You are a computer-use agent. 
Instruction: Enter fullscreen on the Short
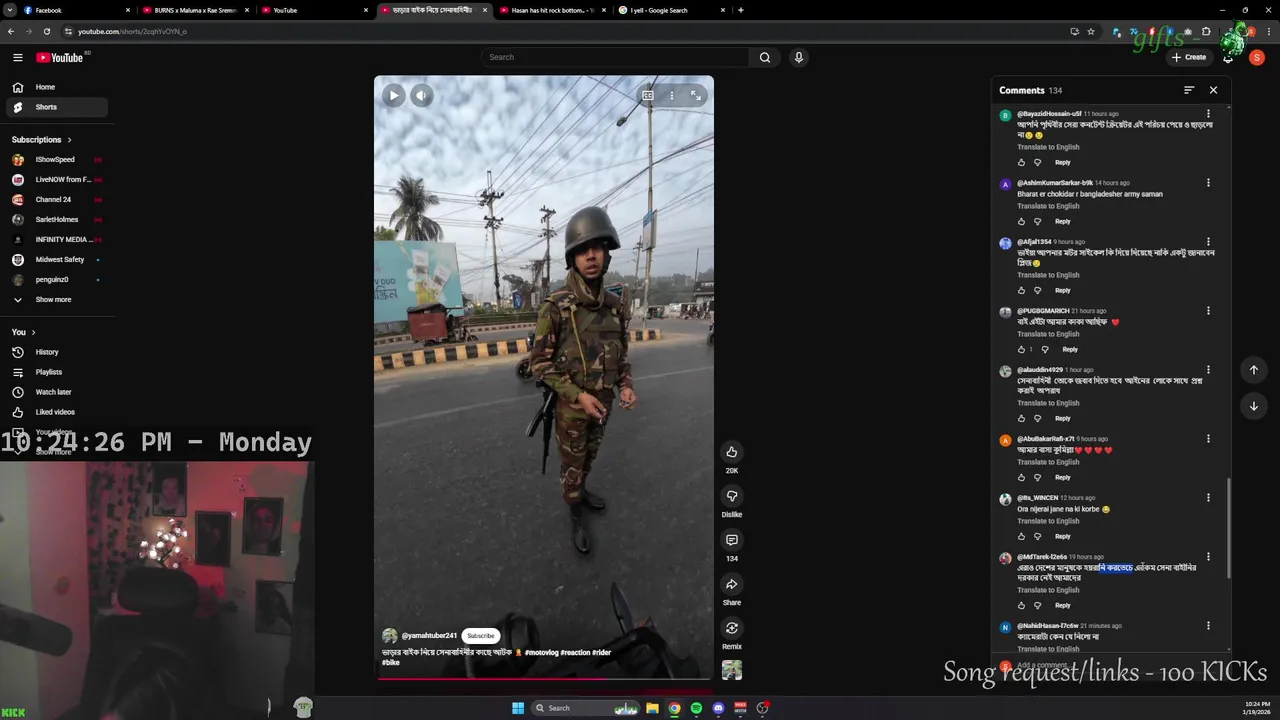pos(696,95)
